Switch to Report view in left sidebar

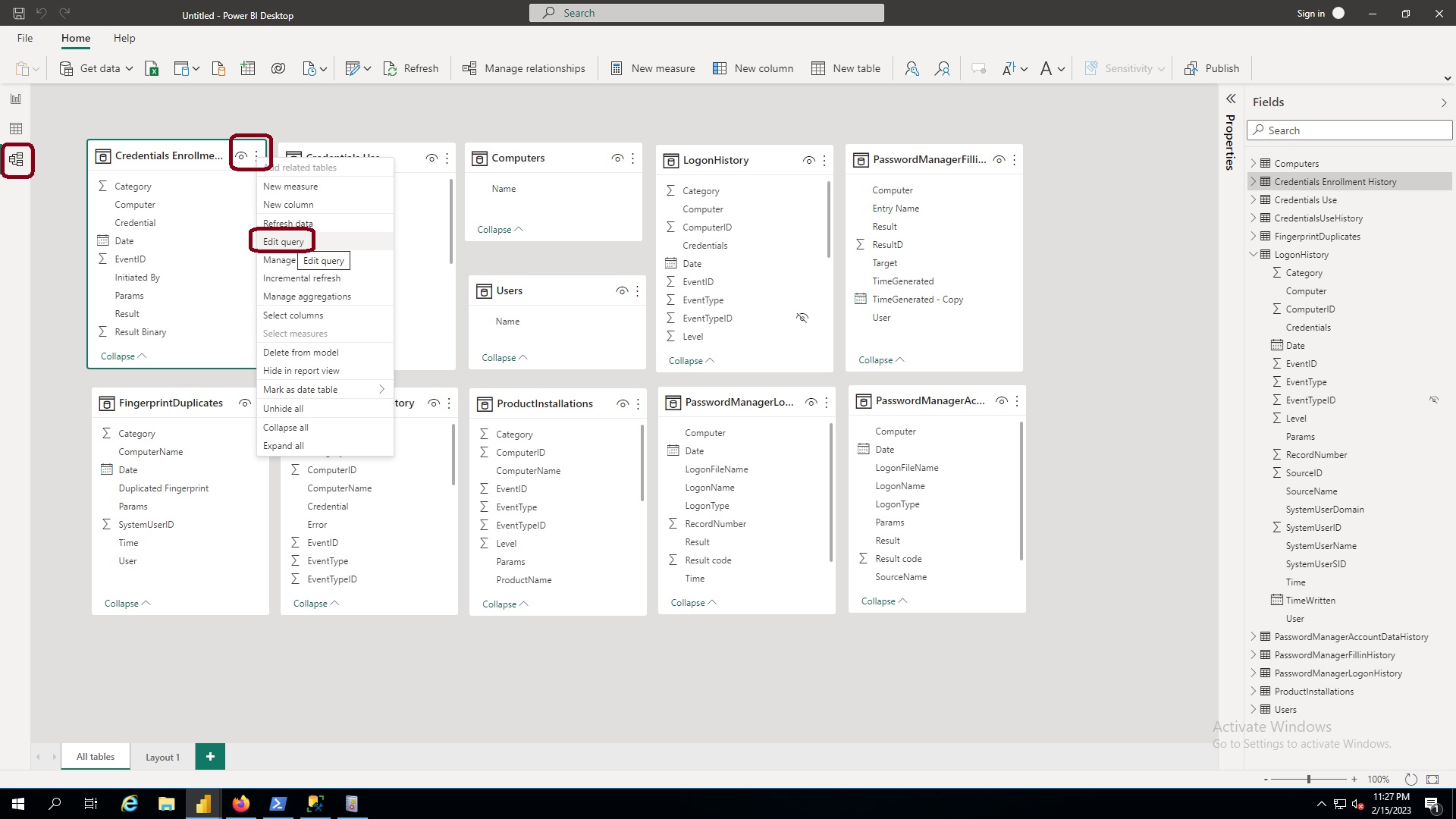15,98
